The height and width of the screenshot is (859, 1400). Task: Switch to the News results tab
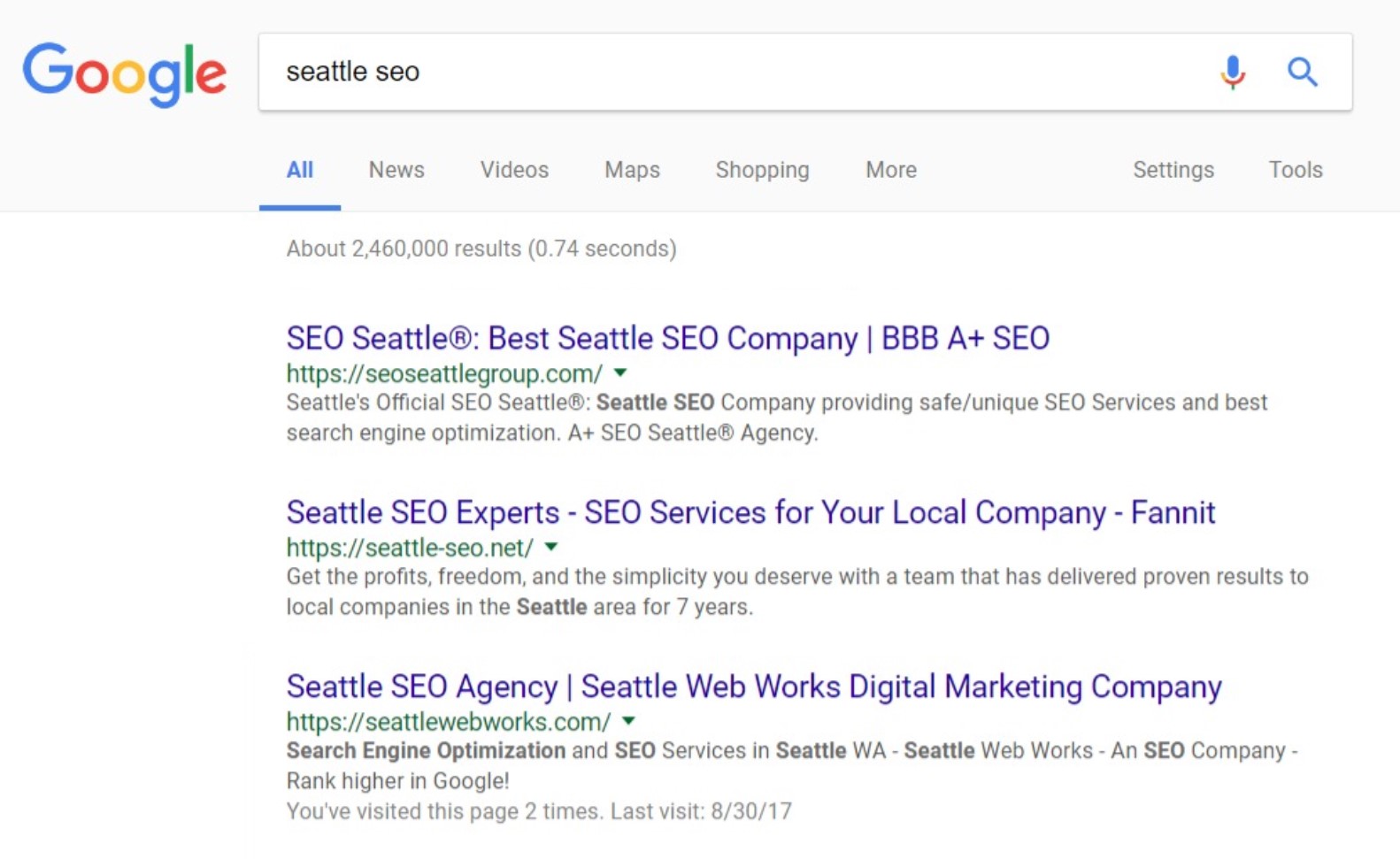396,170
